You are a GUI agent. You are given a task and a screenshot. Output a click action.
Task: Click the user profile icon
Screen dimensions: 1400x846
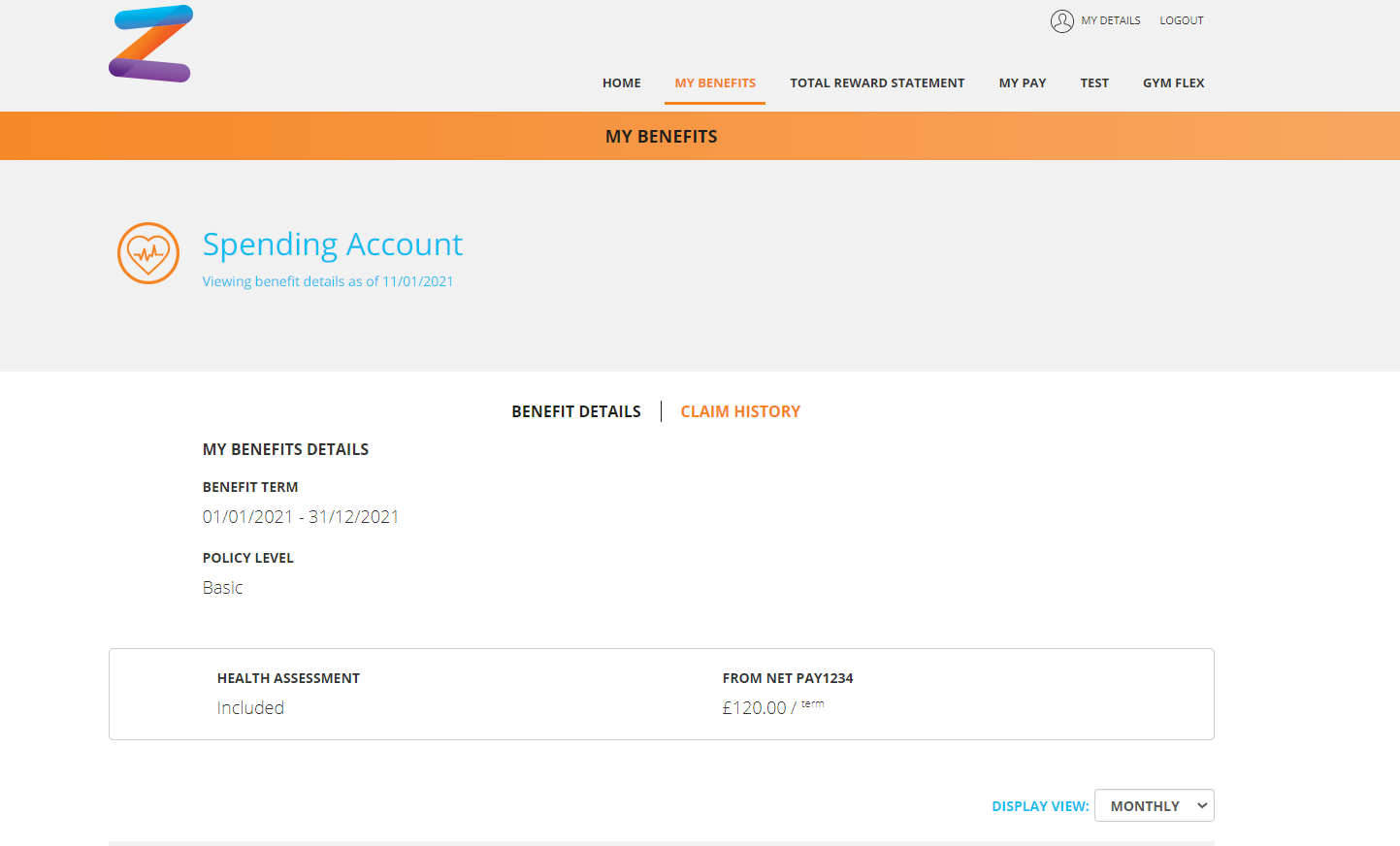[x=1062, y=21]
